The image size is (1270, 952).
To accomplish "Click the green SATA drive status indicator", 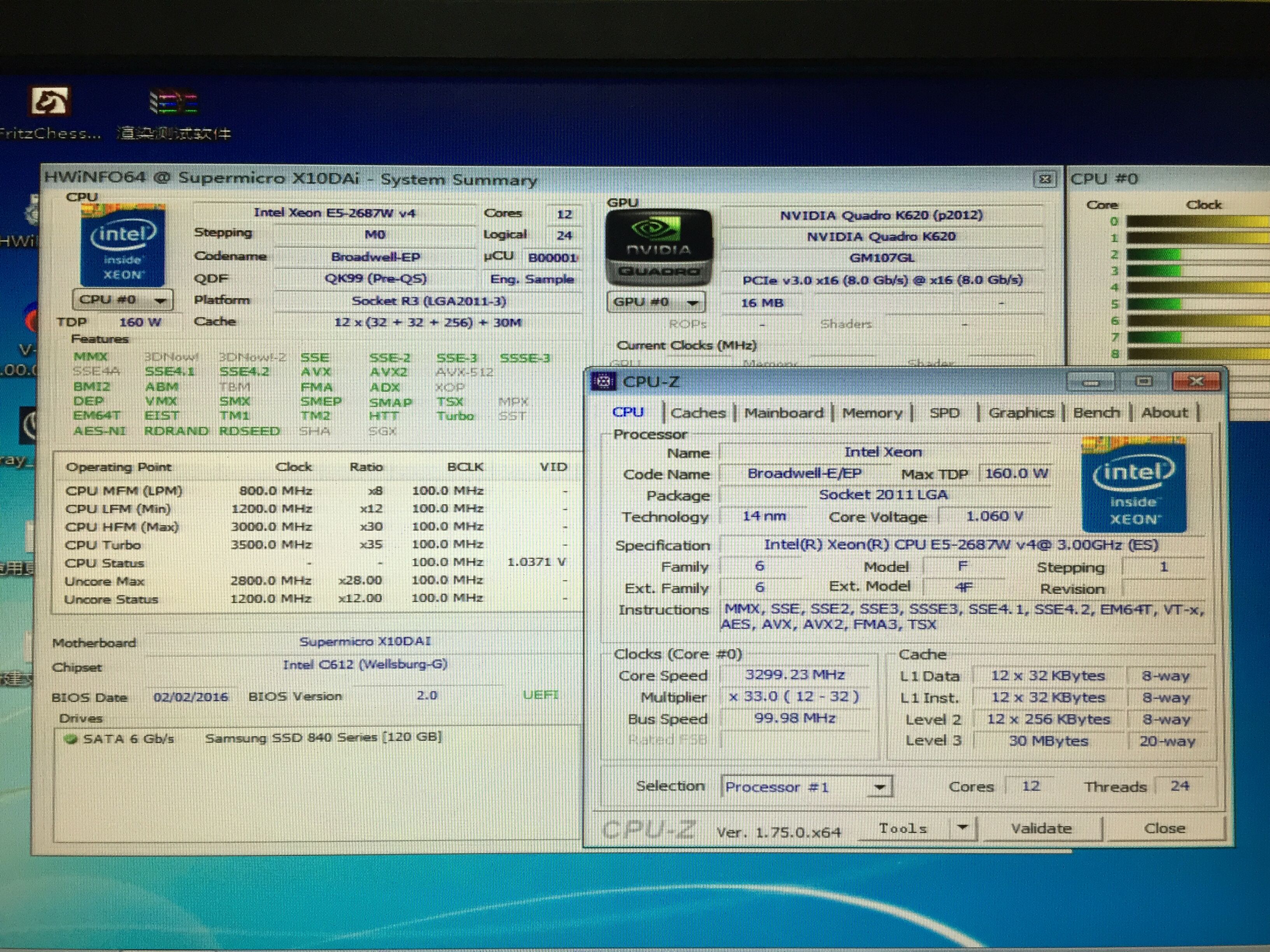I will pos(71,738).
